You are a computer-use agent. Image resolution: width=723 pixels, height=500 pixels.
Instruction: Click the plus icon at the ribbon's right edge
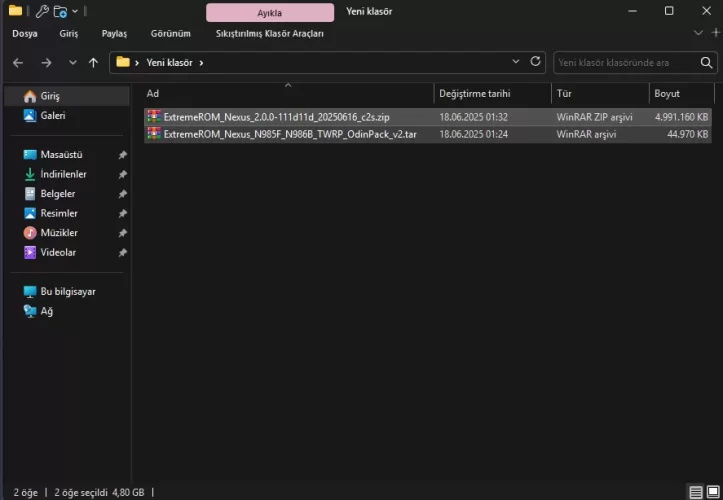(716, 33)
